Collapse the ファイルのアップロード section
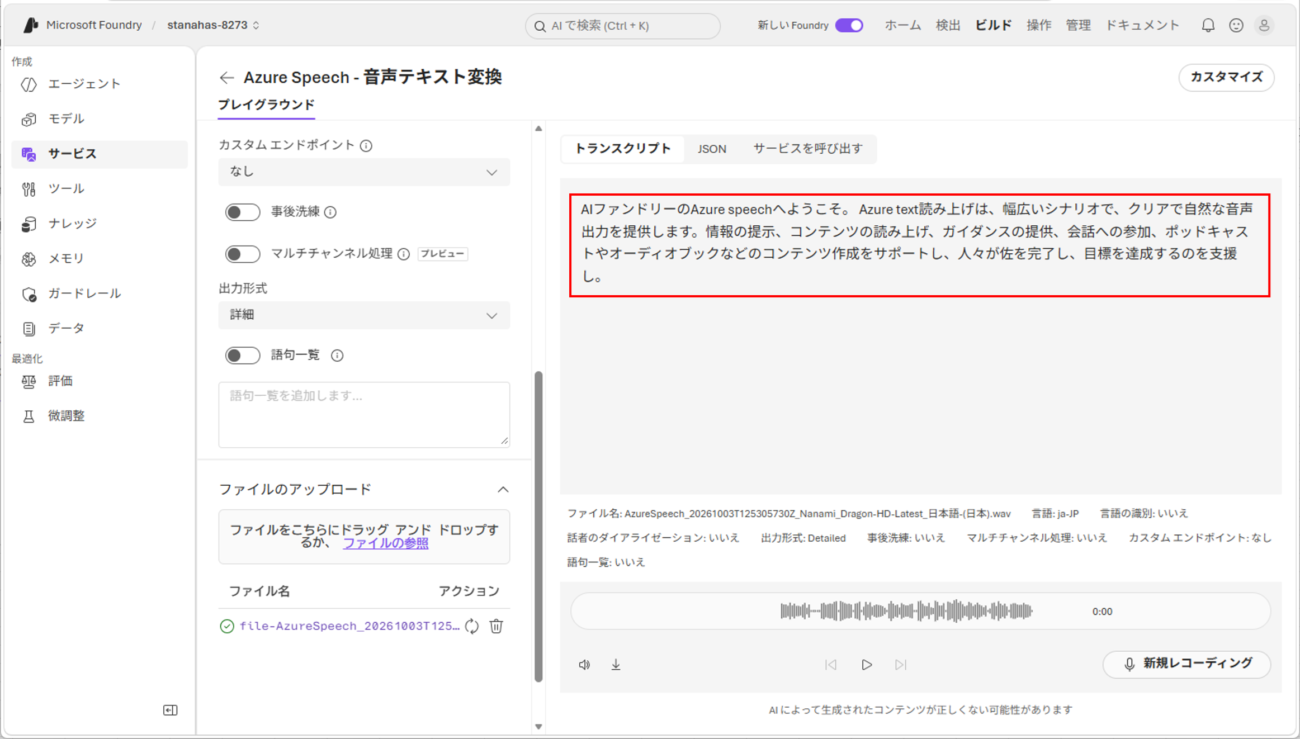The height and width of the screenshot is (739, 1300). tap(503, 490)
